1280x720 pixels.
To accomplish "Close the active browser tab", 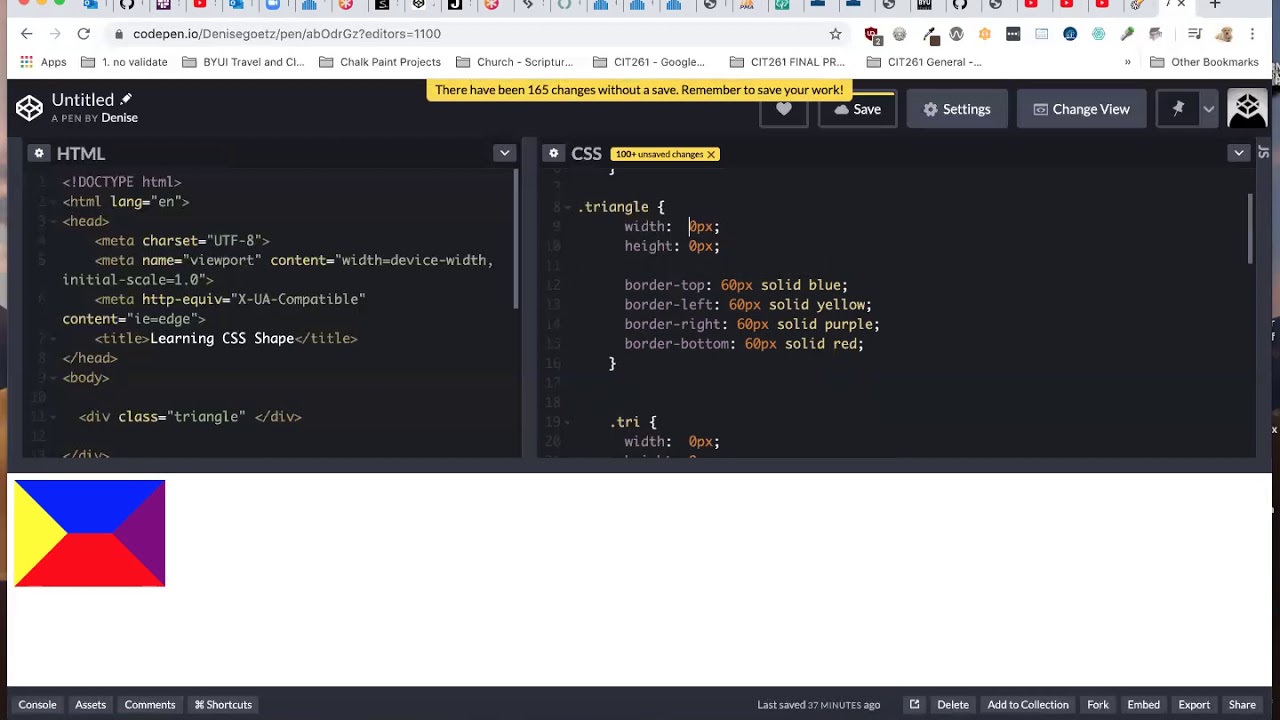I will tap(1181, 5).
